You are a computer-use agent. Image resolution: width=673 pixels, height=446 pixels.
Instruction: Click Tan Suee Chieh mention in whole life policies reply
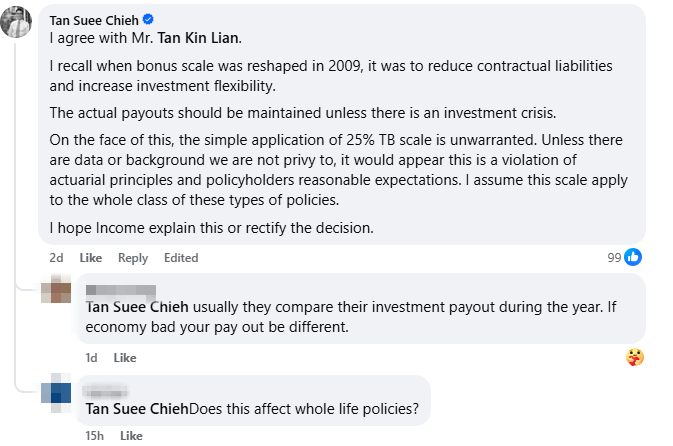[137, 408]
